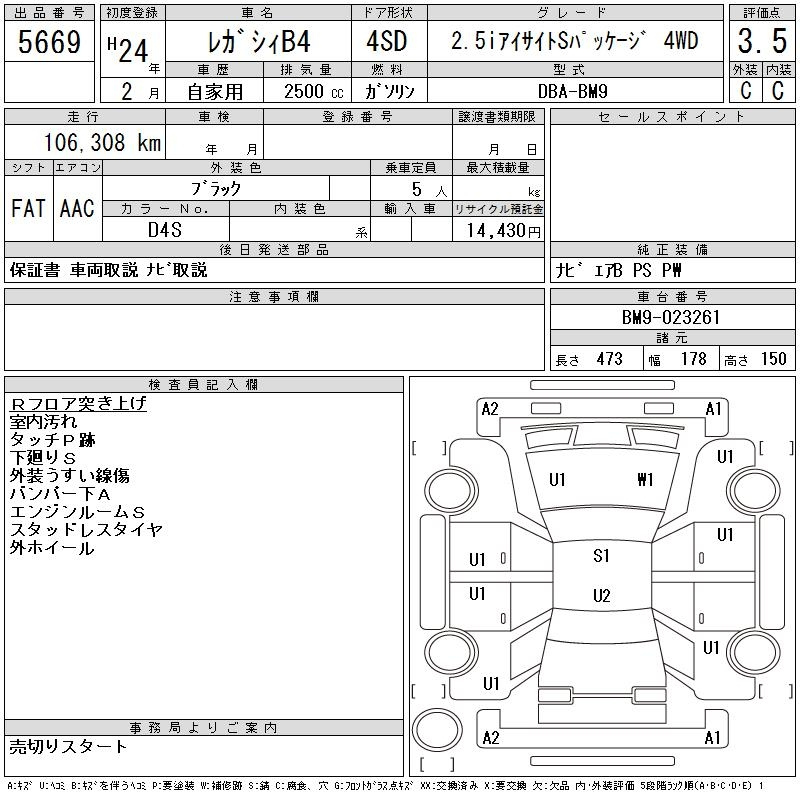This screenshot has height=800, width=800.
Task: Select the length value 473
Action: point(609,359)
